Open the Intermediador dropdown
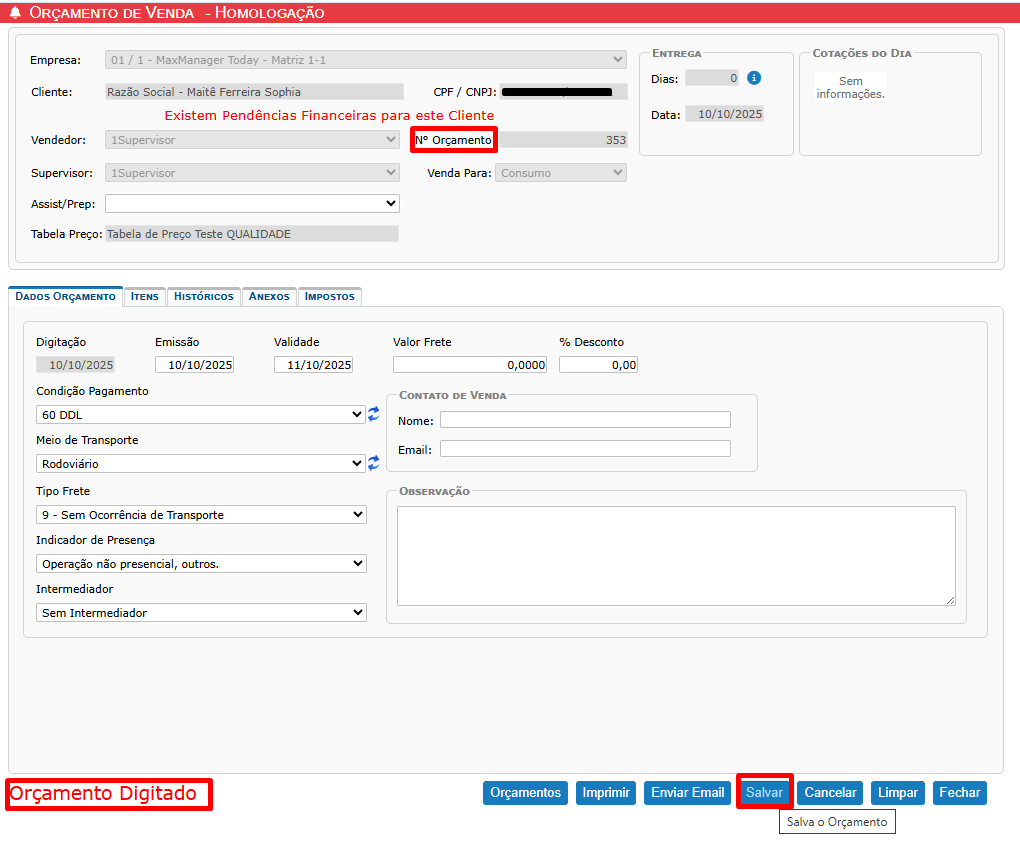1020x846 pixels. click(201, 612)
